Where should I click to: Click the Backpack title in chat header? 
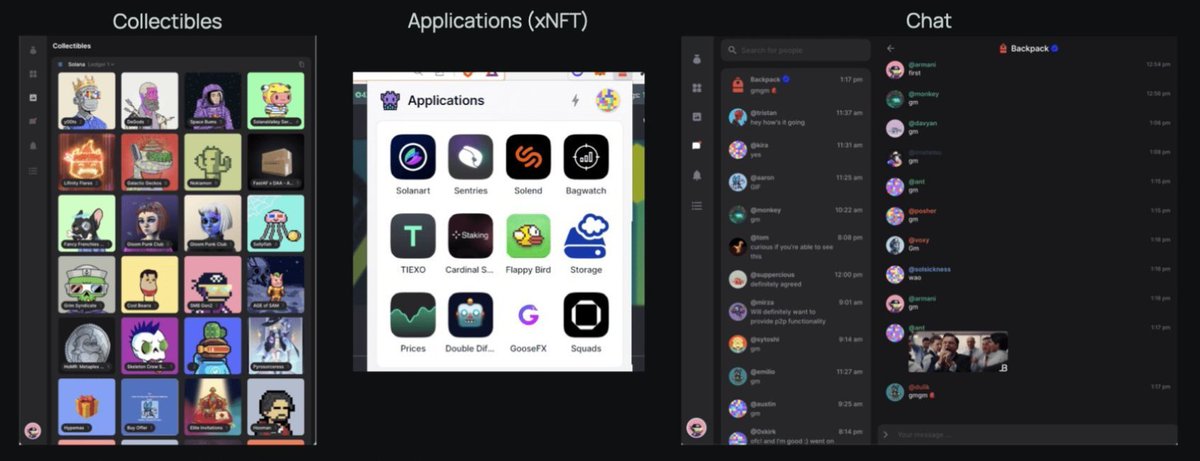pos(1028,48)
